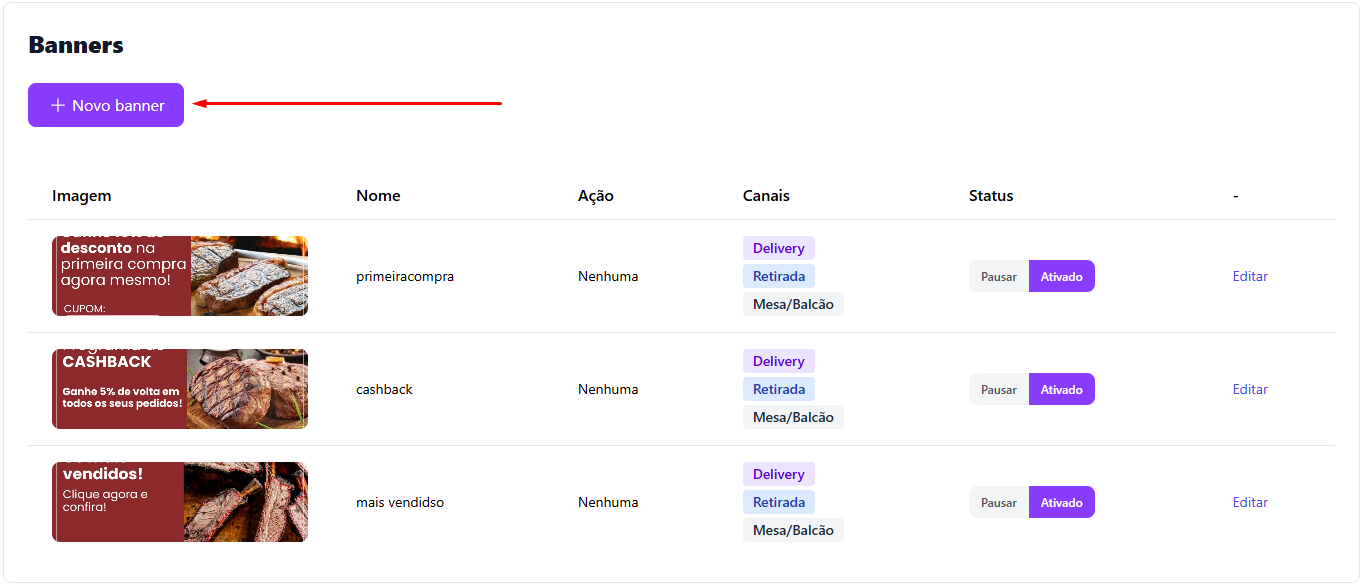Edit the cashback banner
Viewport: 1363px width, 585px height.
pyautogui.click(x=1250, y=389)
